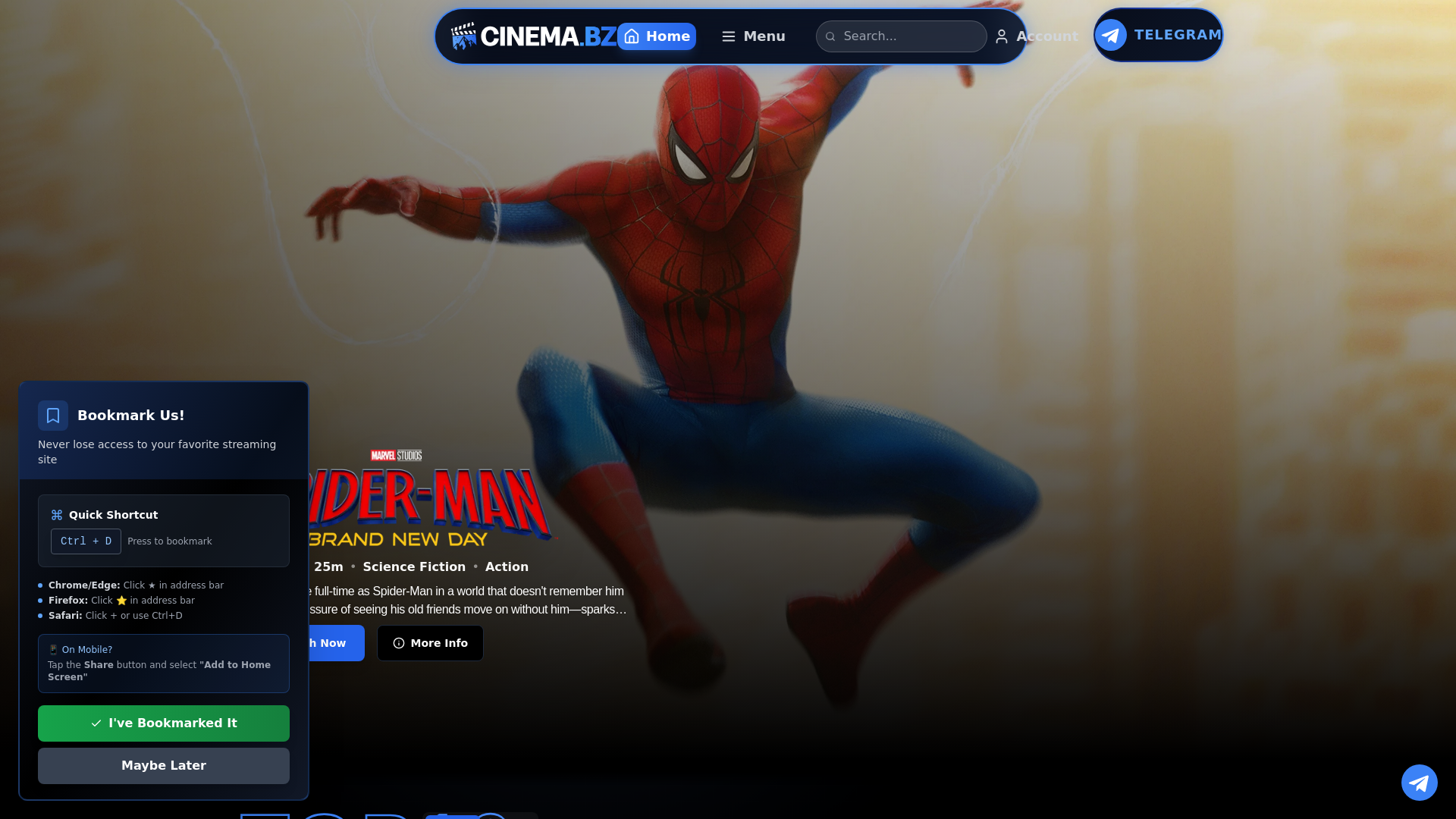
Task: Click the search magnifier icon
Action: click(830, 36)
